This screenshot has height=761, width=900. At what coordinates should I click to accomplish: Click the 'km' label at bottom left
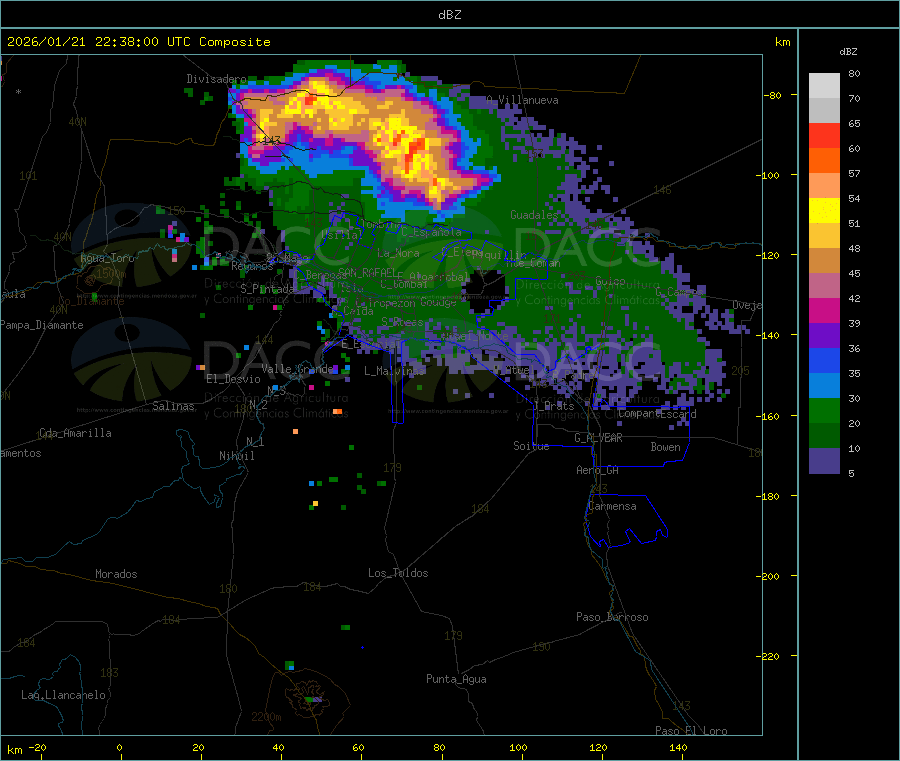[x=14, y=750]
